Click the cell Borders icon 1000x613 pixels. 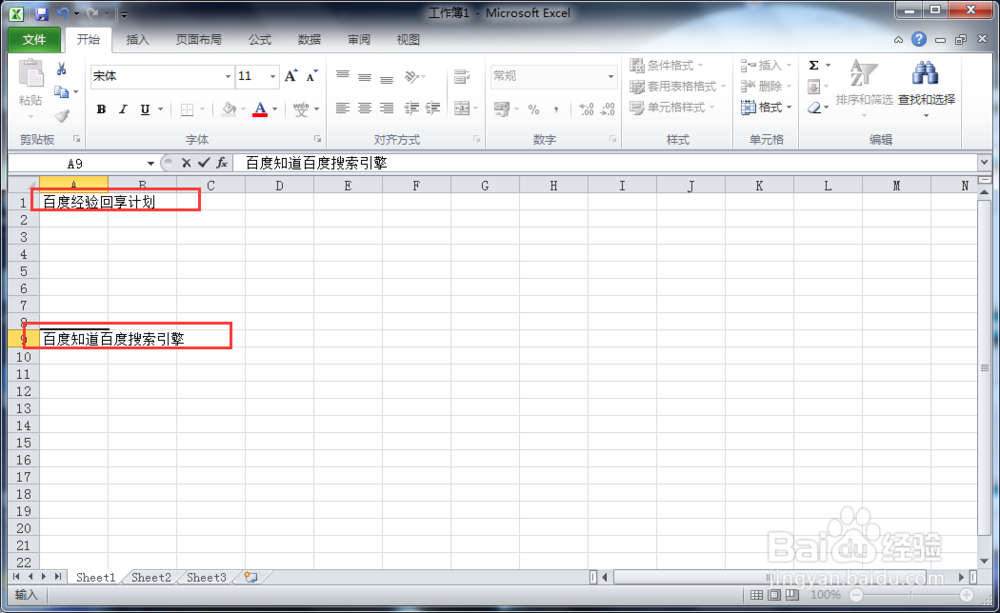187,110
